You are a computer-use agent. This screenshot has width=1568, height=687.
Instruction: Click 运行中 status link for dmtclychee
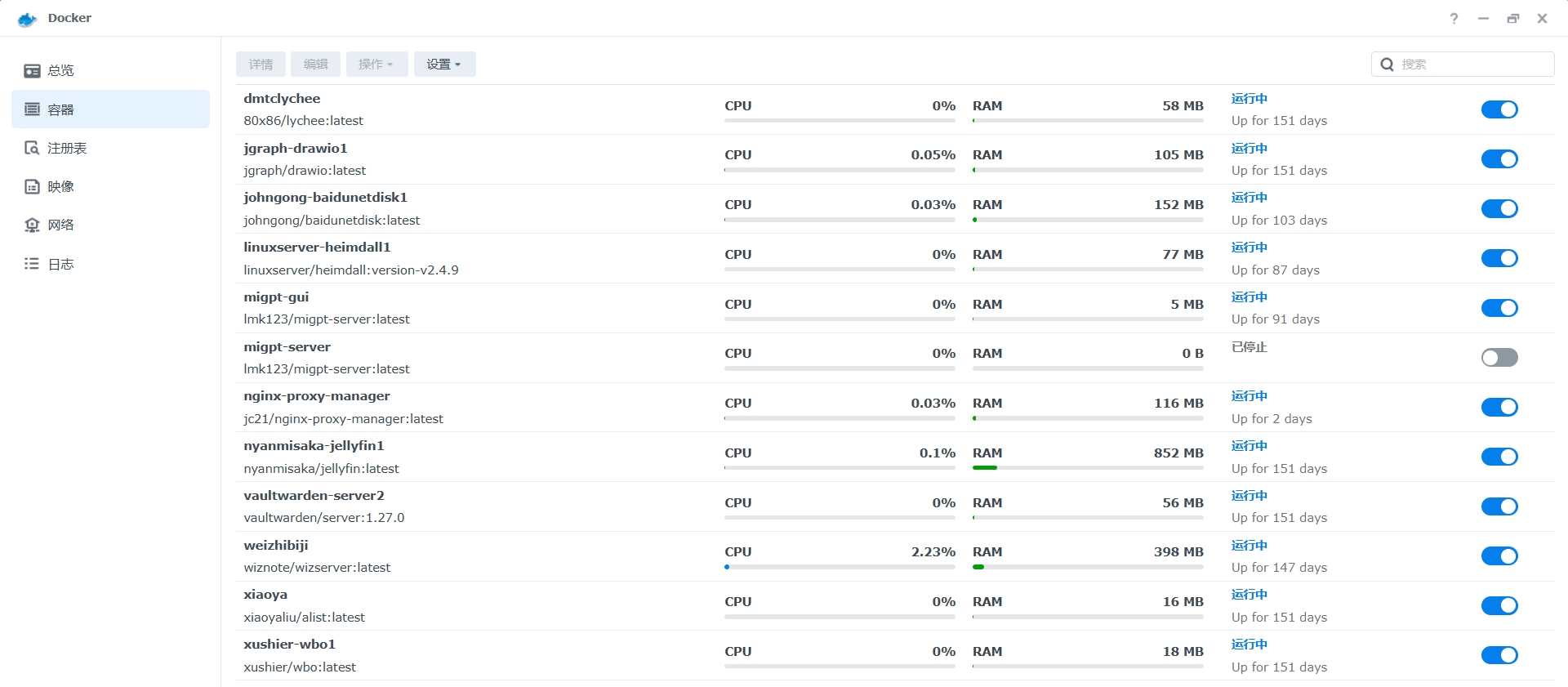tap(1249, 99)
